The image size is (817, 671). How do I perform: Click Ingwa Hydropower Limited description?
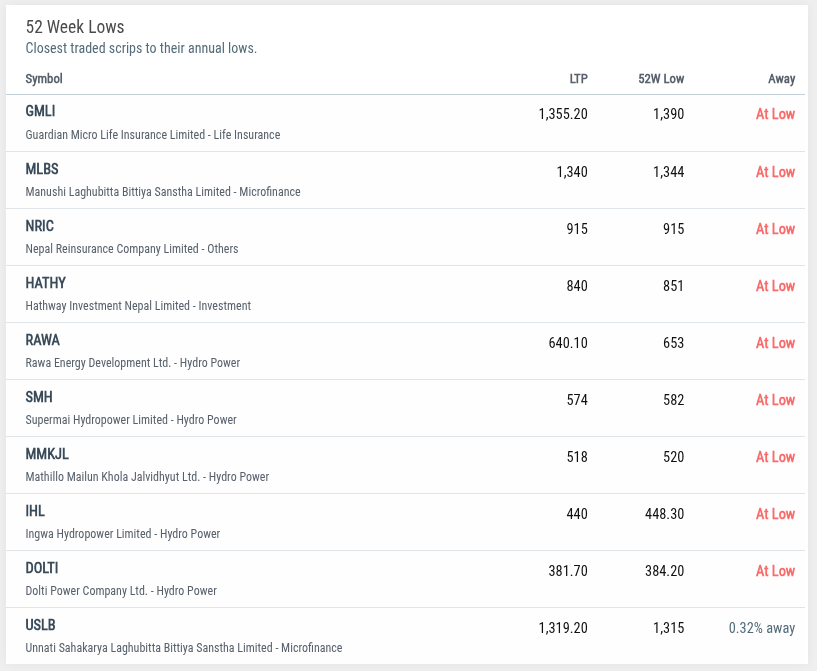pos(122,534)
